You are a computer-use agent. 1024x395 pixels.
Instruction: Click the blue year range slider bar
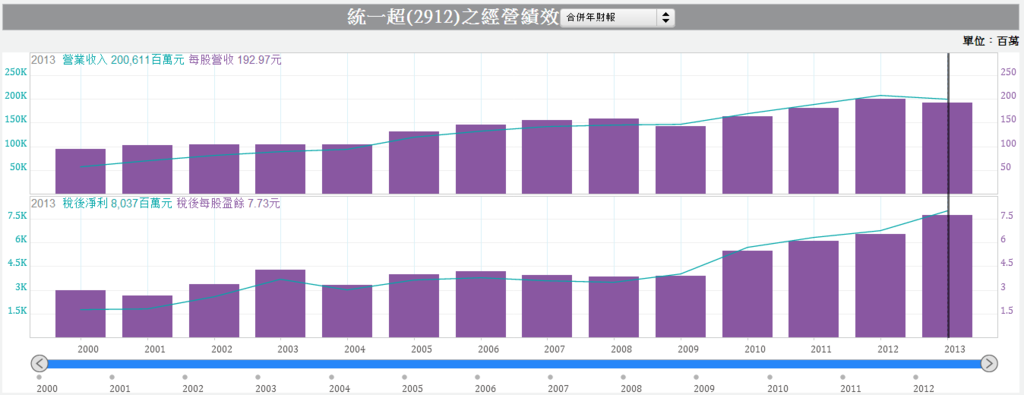pyautogui.click(x=515, y=363)
